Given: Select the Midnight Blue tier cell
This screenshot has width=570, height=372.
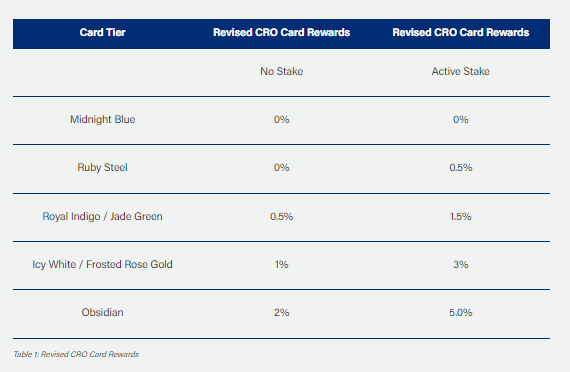Looking at the screenshot, I should [x=103, y=119].
